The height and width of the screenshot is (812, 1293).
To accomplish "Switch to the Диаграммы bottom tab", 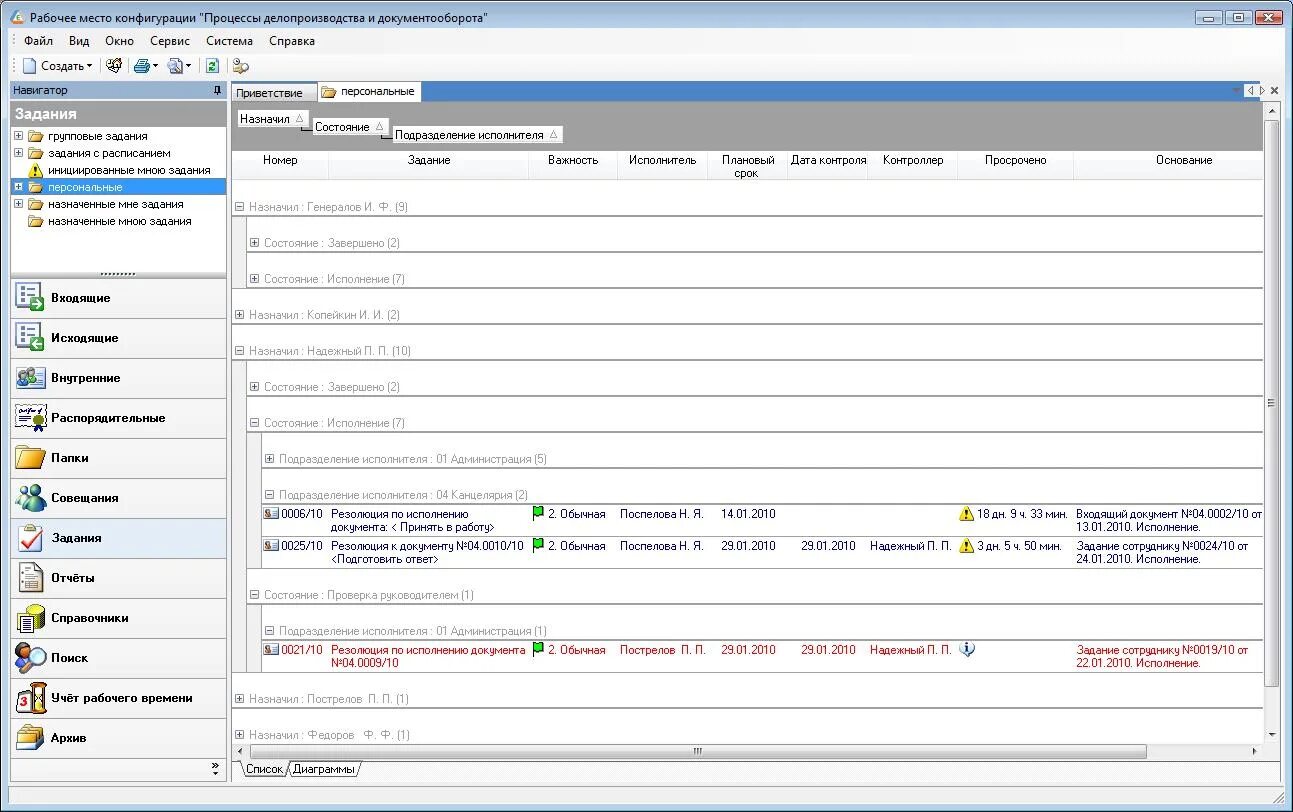I will coord(323,769).
